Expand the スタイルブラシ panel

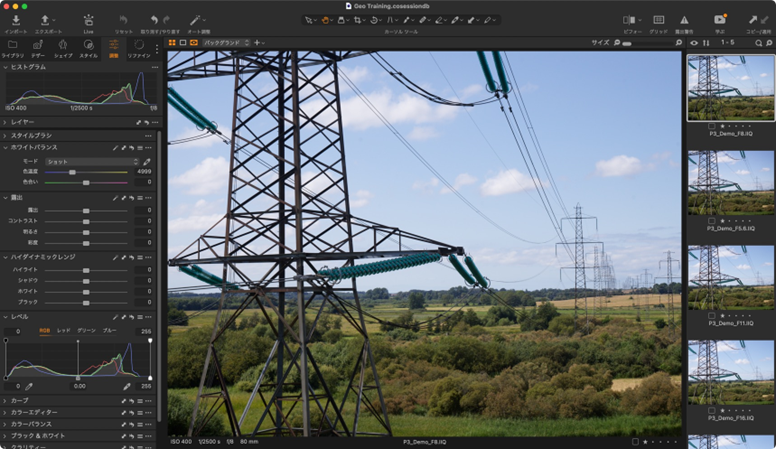click(5, 135)
